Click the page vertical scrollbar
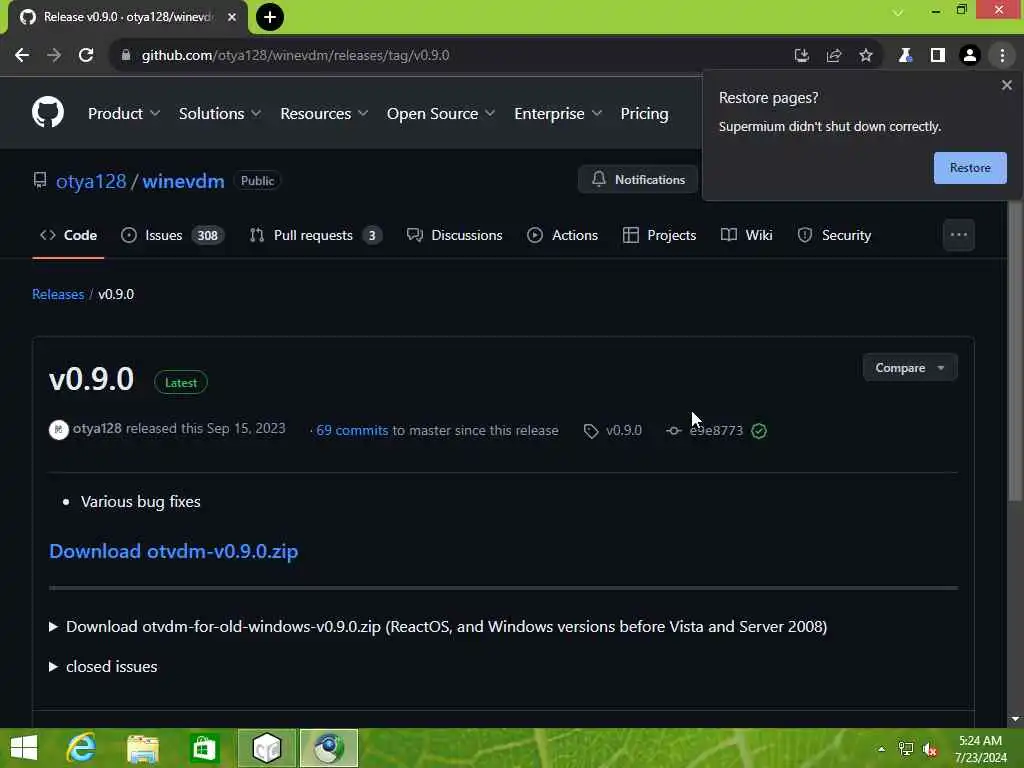Screen dimensions: 1024x768 click(1014, 351)
